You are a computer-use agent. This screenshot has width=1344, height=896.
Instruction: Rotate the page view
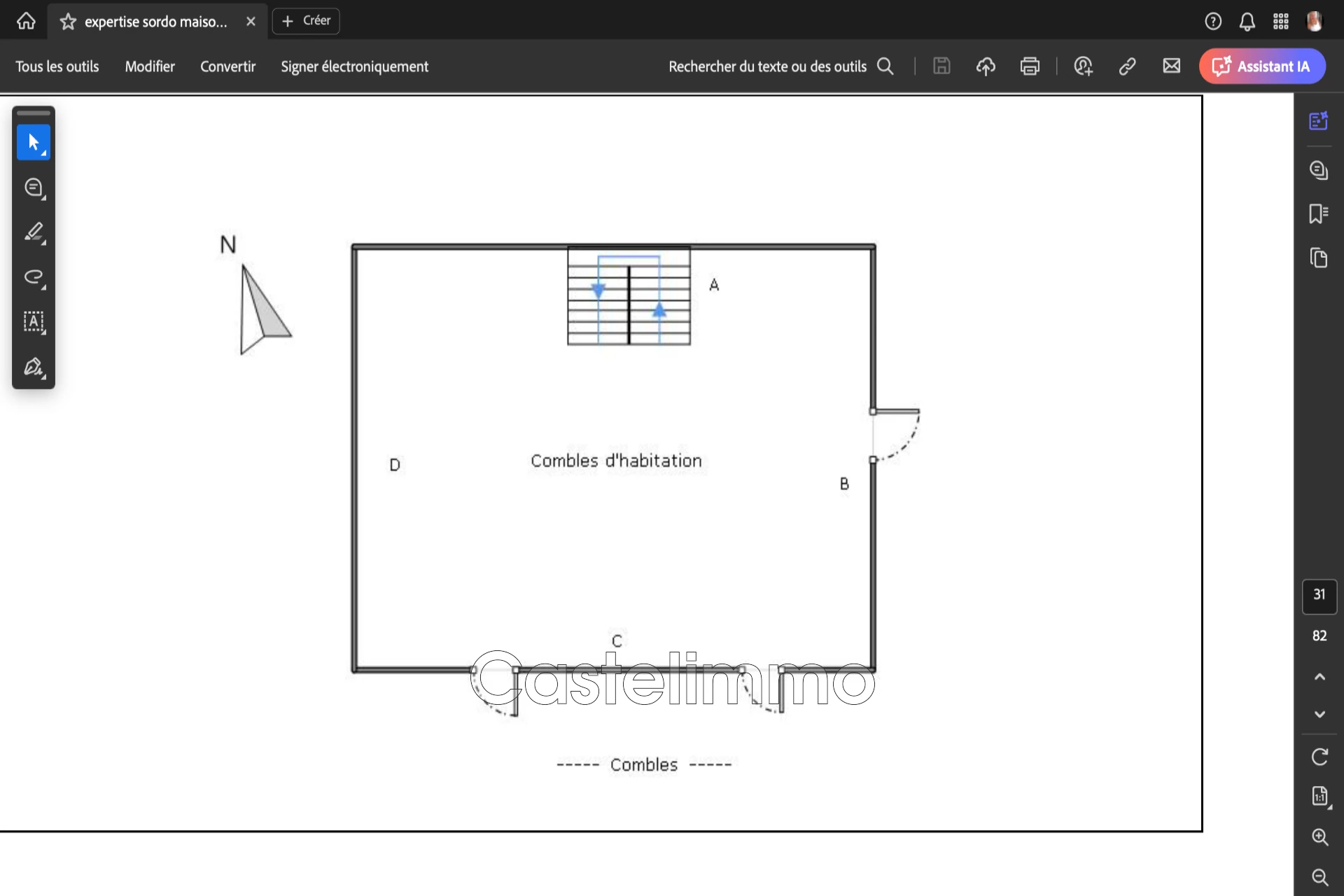pyautogui.click(x=1319, y=757)
